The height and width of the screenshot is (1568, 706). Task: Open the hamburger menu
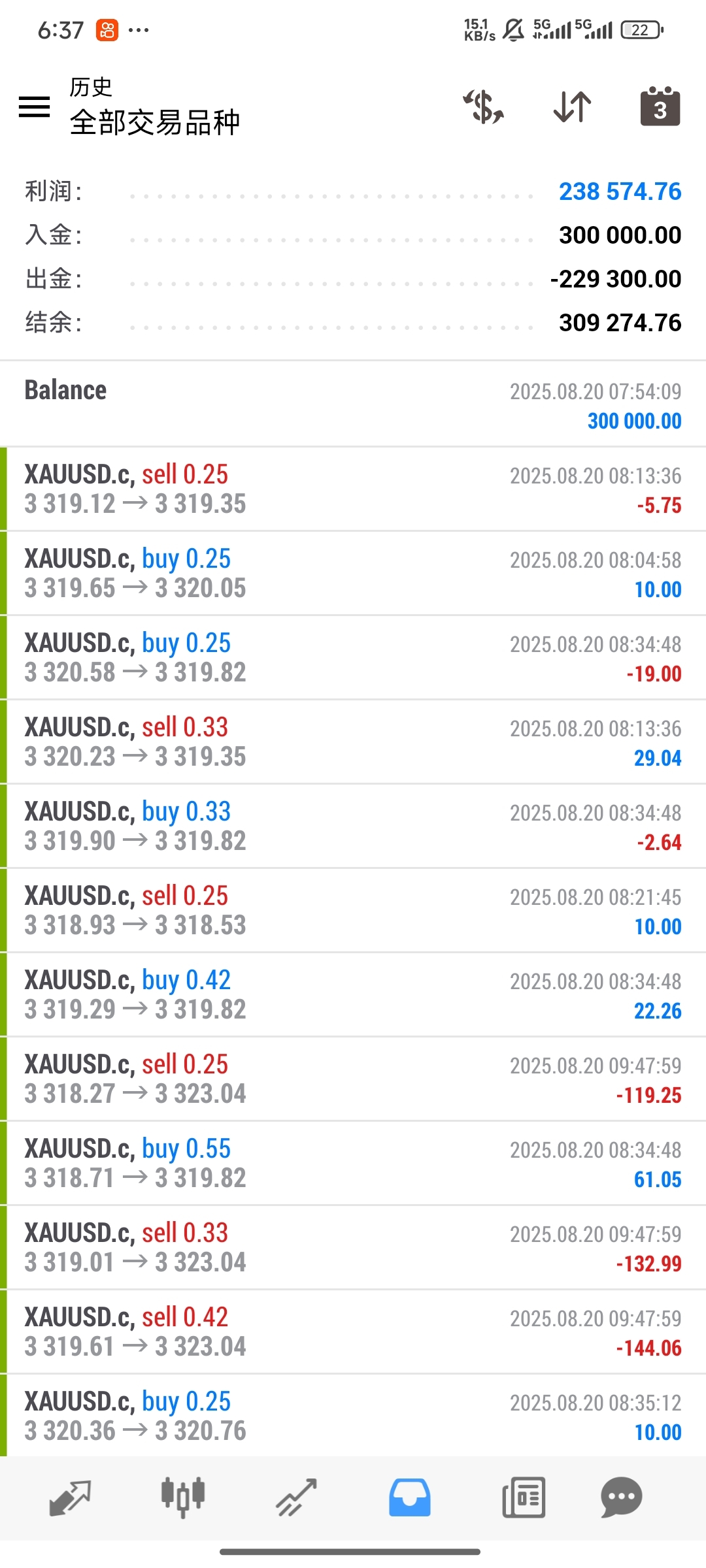35,107
